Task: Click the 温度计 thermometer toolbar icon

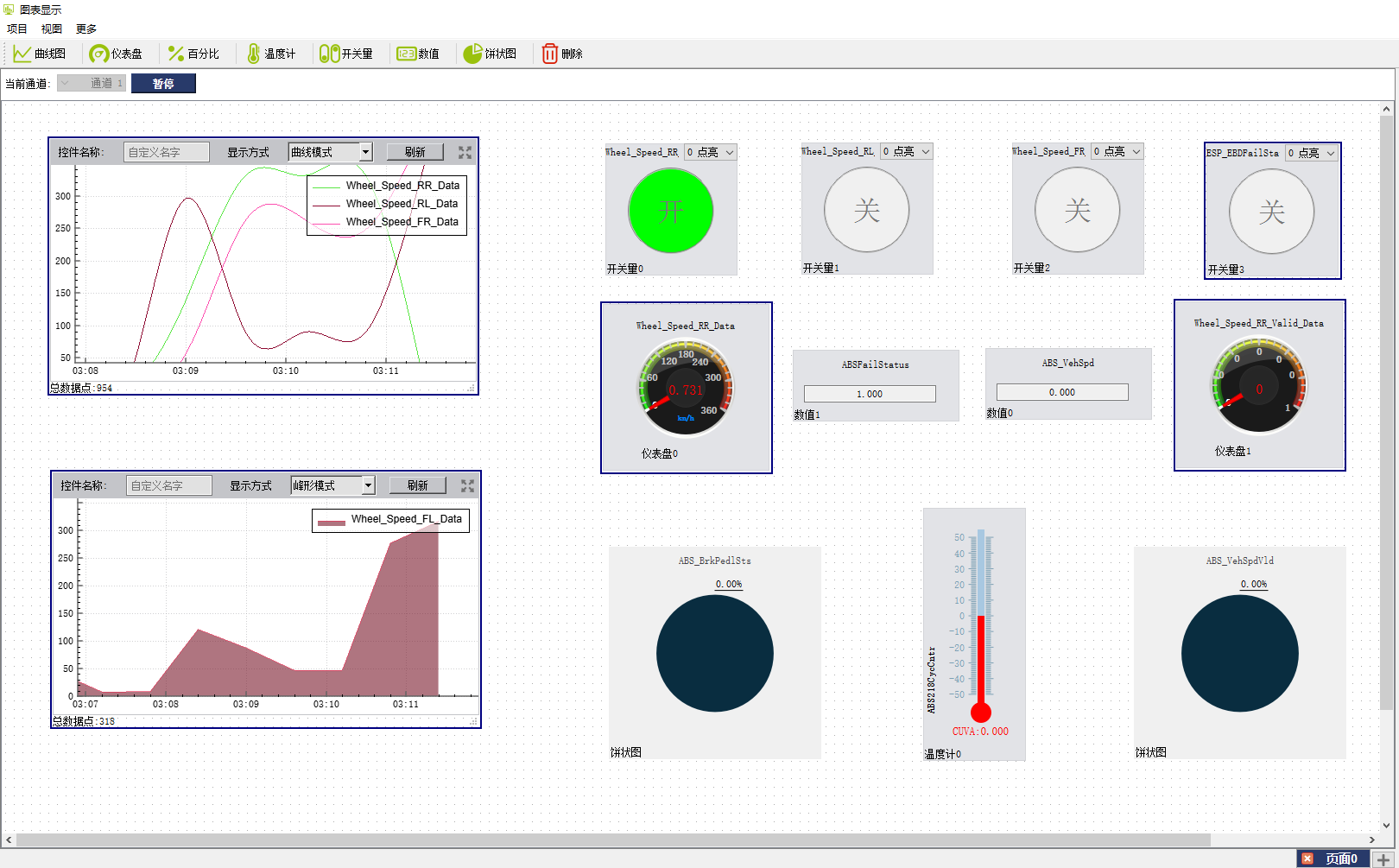Action: pos(253,54)
